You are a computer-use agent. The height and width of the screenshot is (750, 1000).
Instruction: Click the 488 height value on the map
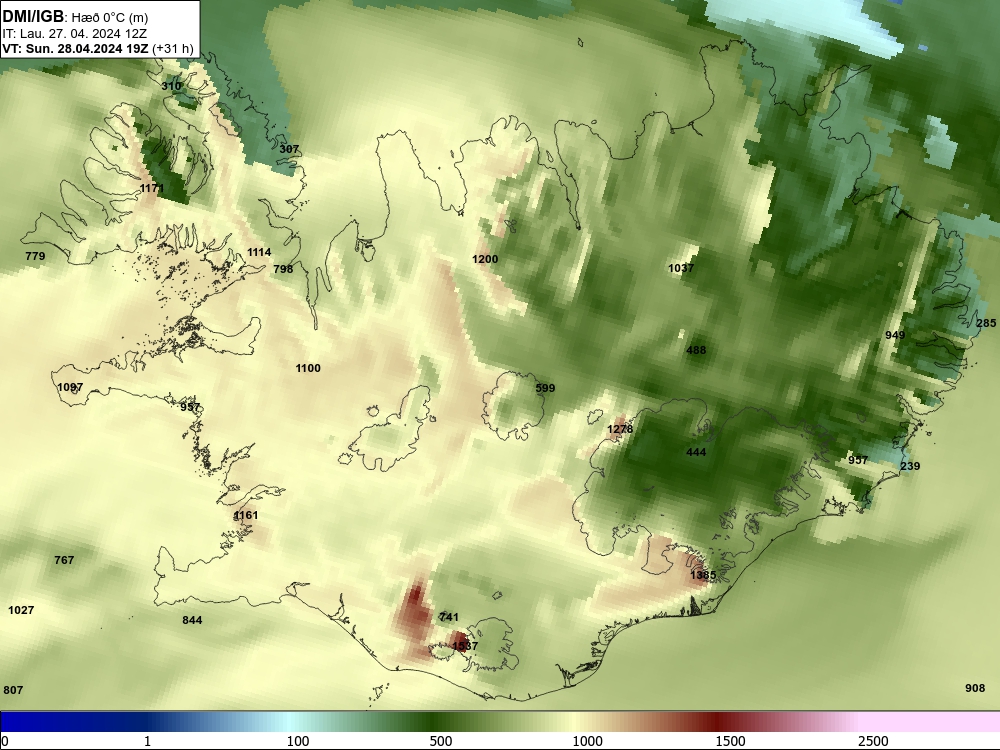(x=696, y=350)
